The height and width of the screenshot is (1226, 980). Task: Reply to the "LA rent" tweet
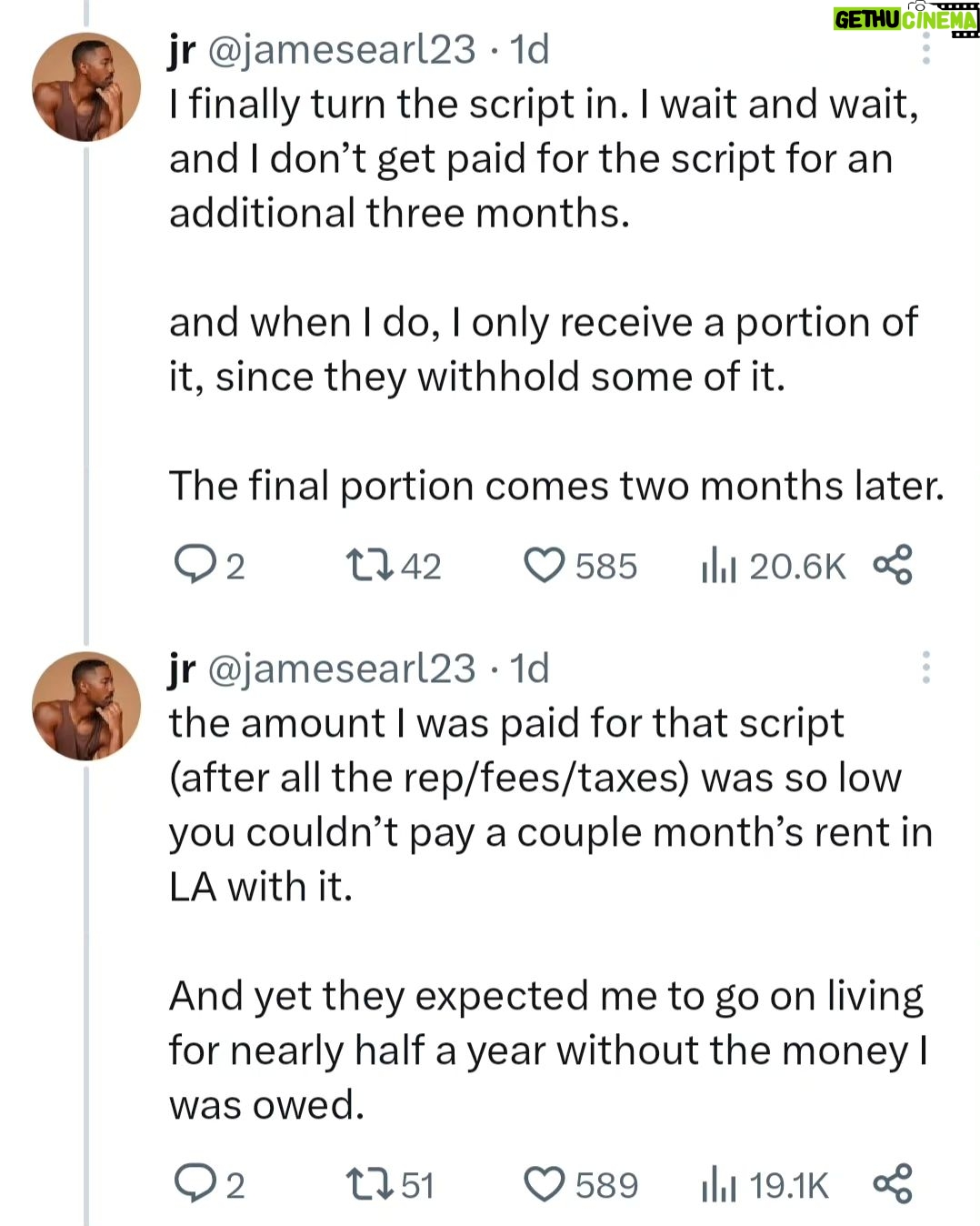(x=193, y=1184)
